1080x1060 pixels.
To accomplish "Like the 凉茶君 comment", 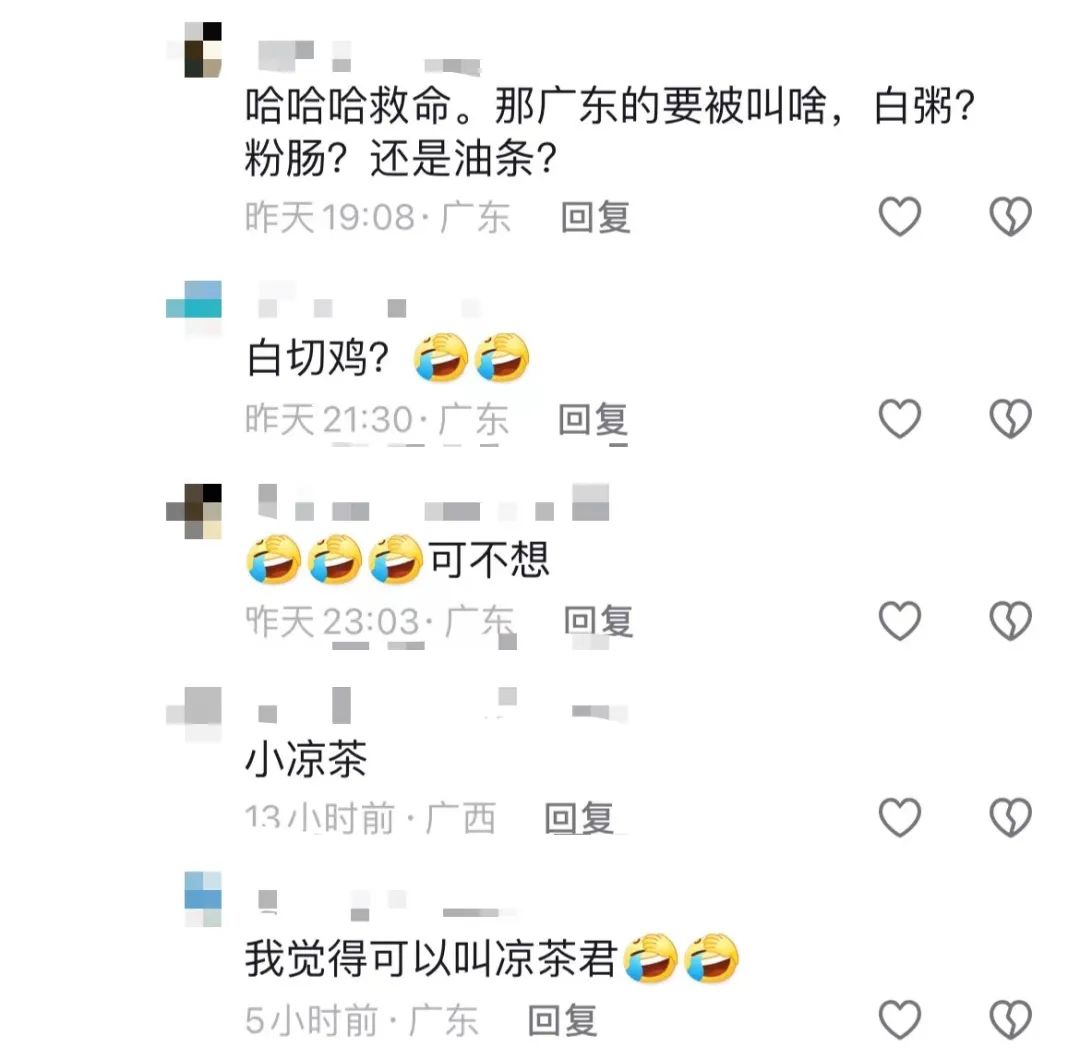I will pyautogui.click(x=900, y=1019).
